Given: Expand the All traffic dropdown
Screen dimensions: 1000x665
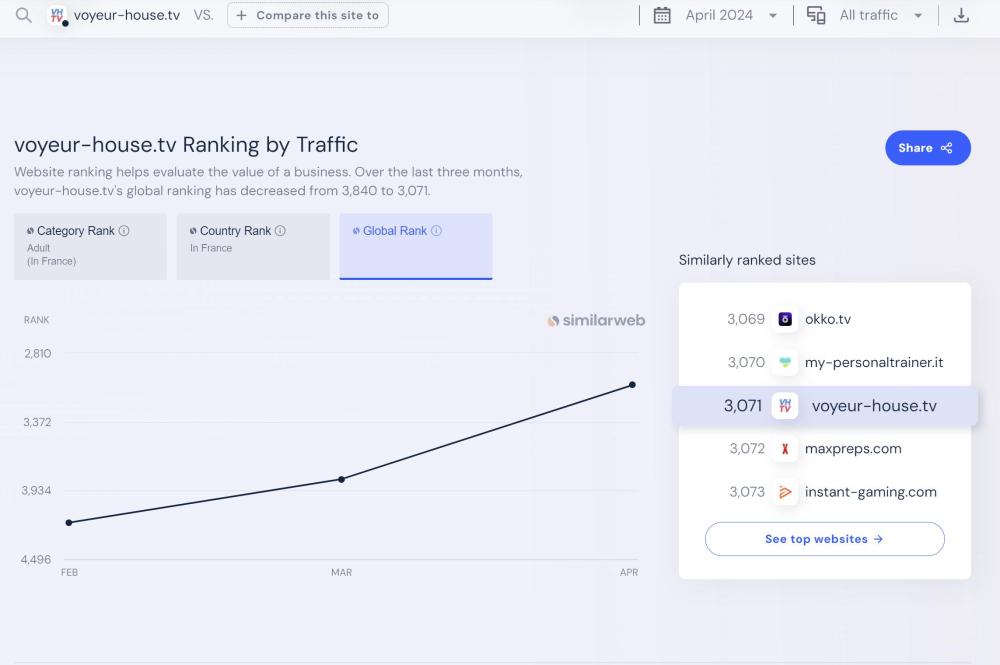Looking at the screenshot, I should [880, 16].
